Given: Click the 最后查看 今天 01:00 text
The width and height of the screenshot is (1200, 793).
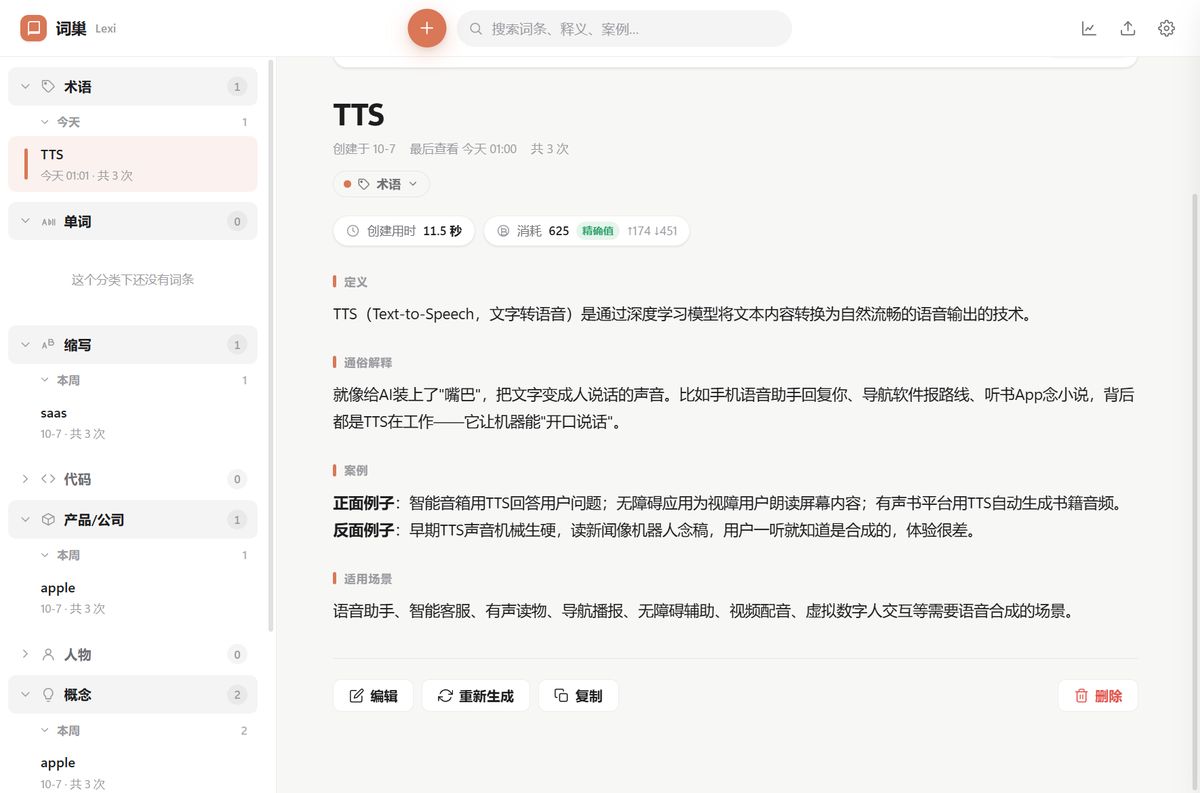Looking at the screenshot, I should [463, 149].
